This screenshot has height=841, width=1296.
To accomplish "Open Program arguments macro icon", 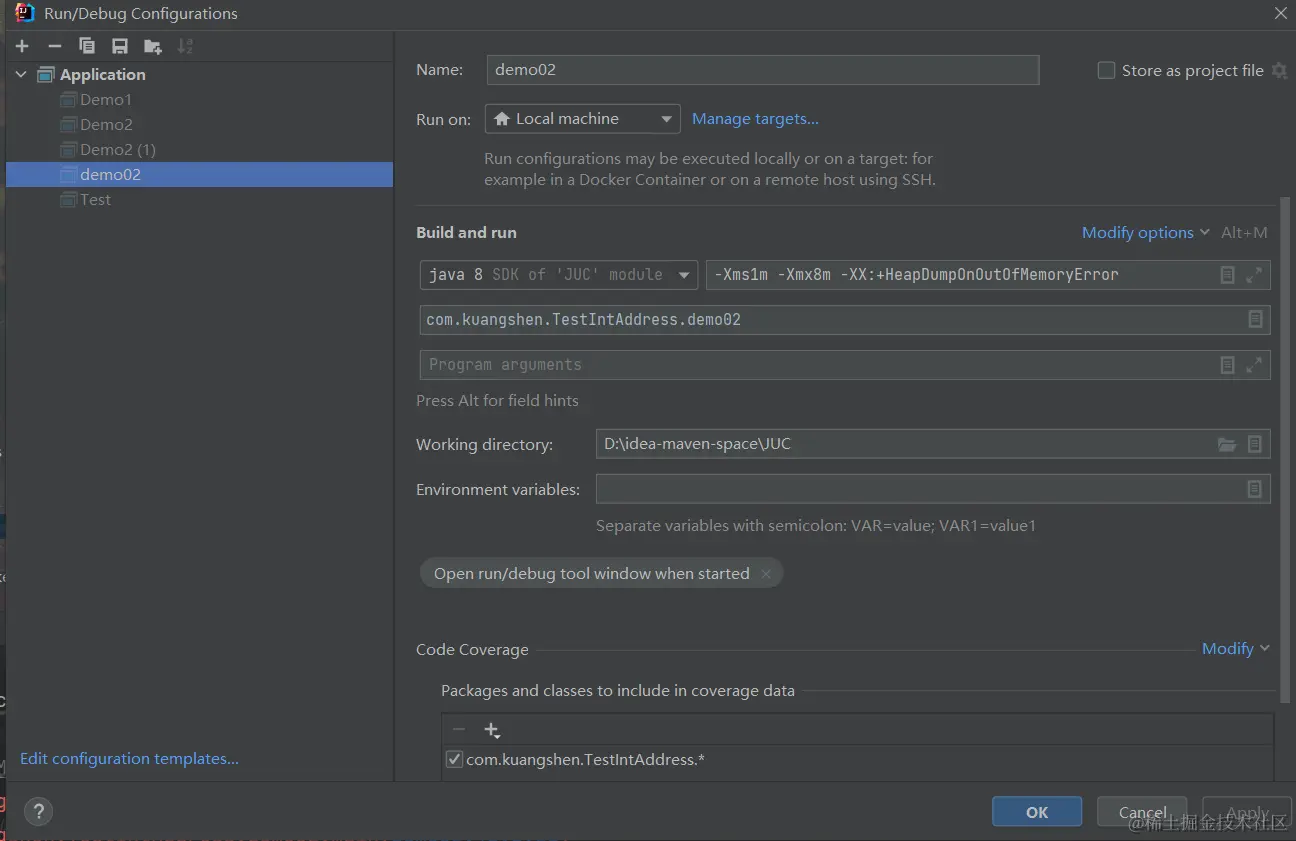I will 1227,365.
